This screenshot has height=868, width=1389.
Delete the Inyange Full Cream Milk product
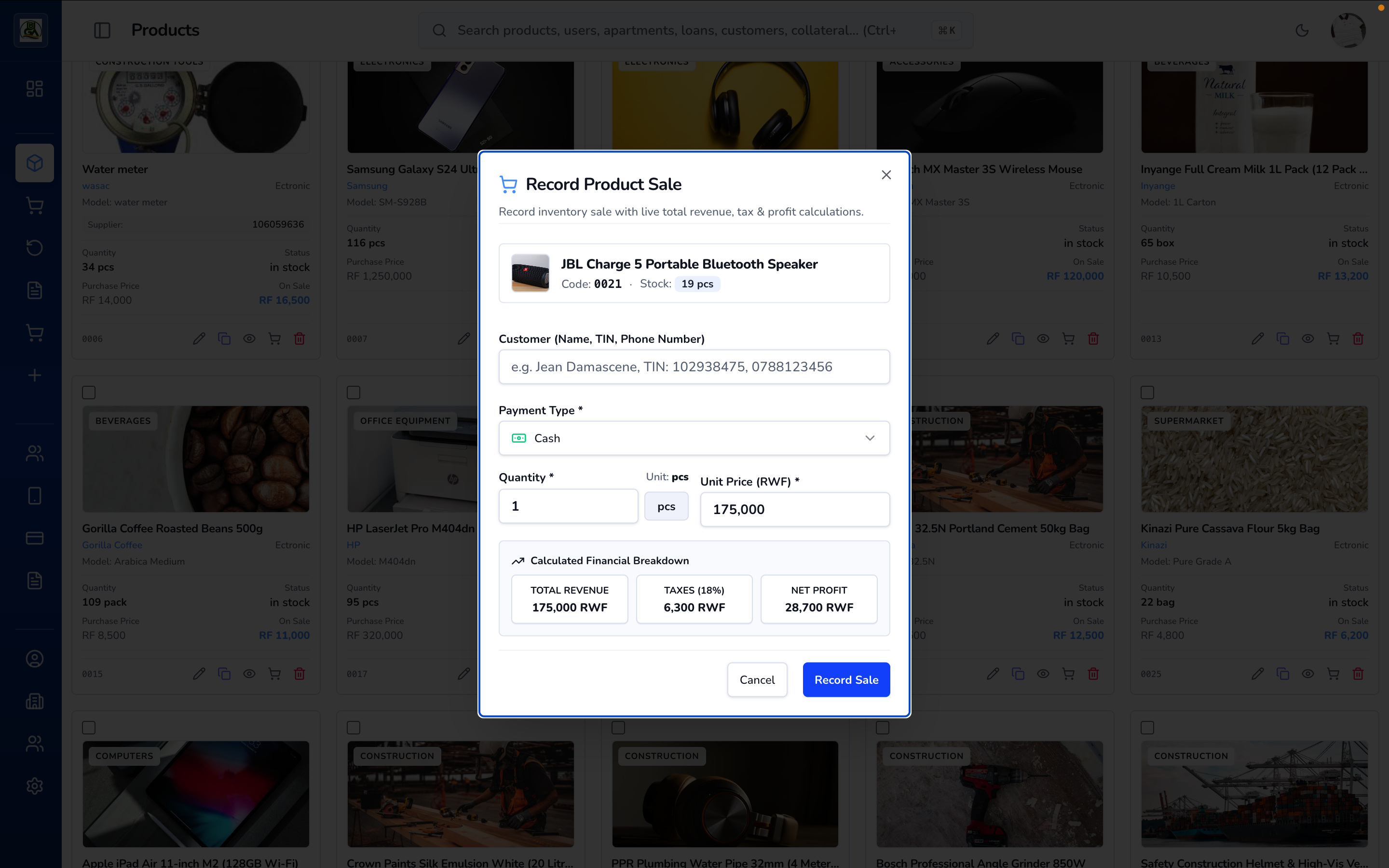point(1358,339)
